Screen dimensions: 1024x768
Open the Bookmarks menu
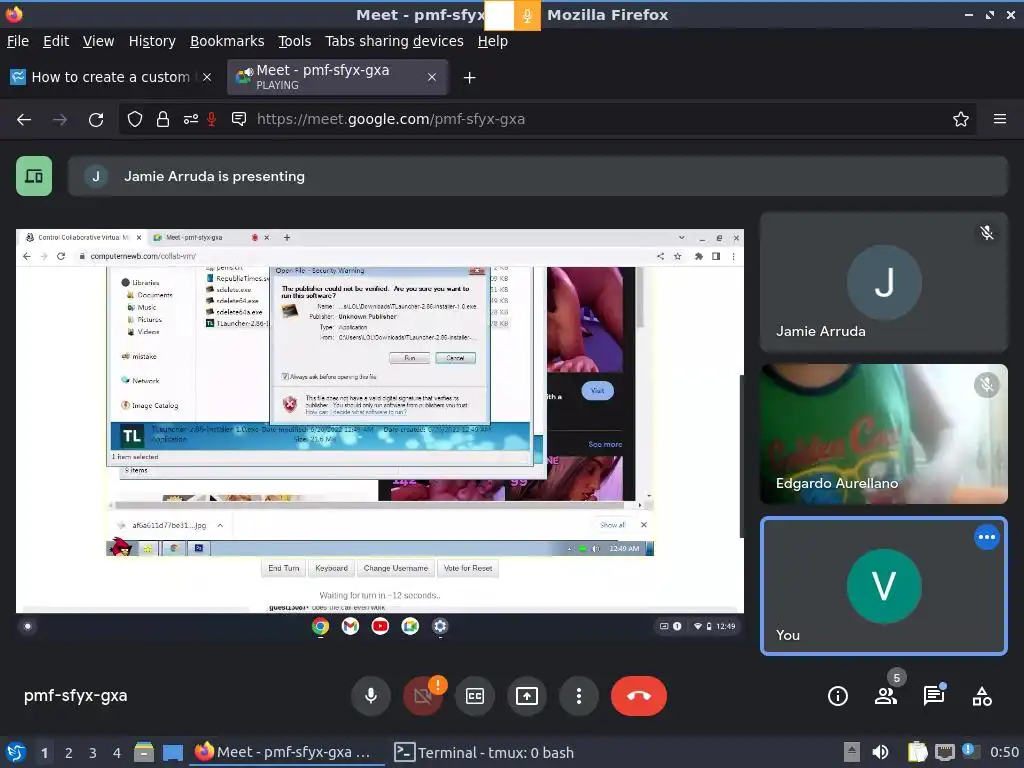(x=227, y=41)
